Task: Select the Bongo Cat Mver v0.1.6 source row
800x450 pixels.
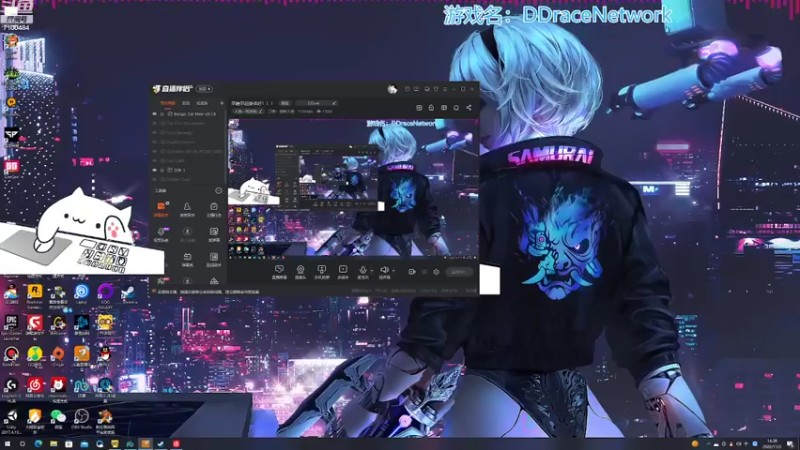Action: click(188, 114)
